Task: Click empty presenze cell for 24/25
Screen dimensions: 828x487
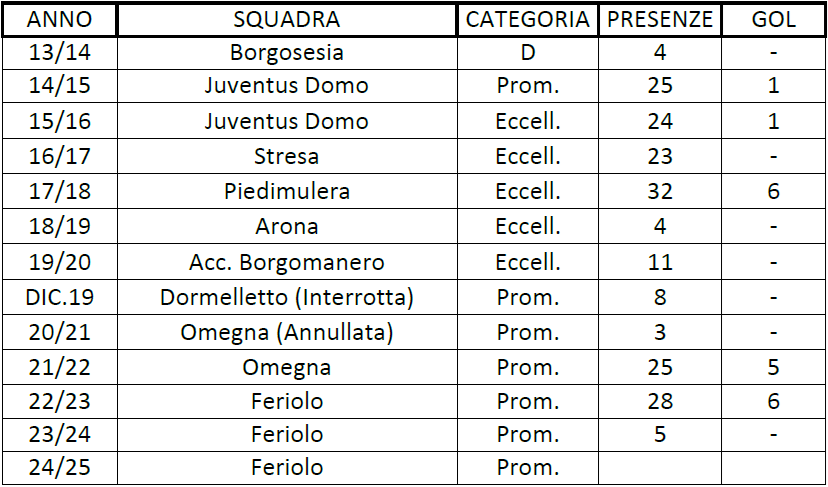Action: [660, 468]
